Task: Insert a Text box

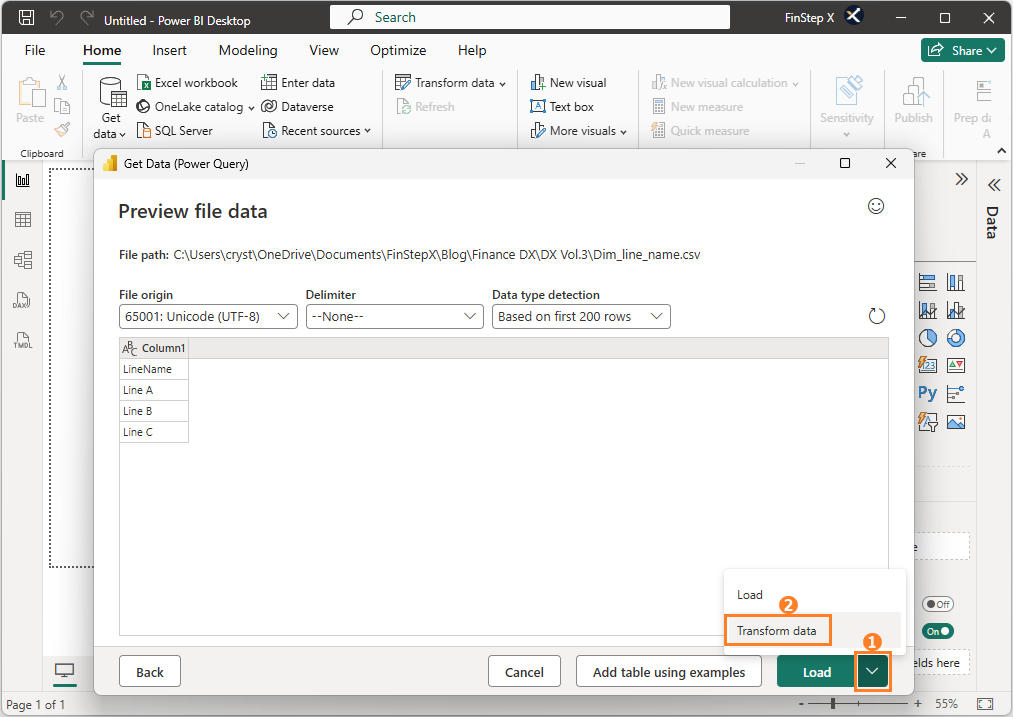Action: pyautogui.click(x=562, y=107)
